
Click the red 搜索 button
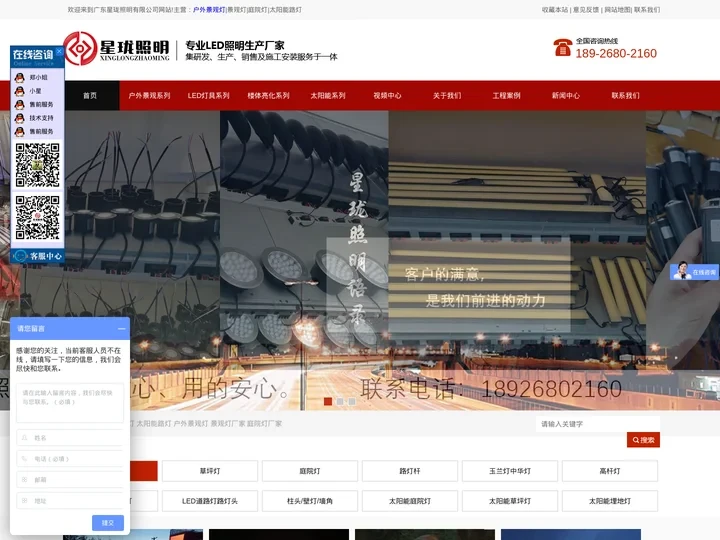[x=643, y=440]
